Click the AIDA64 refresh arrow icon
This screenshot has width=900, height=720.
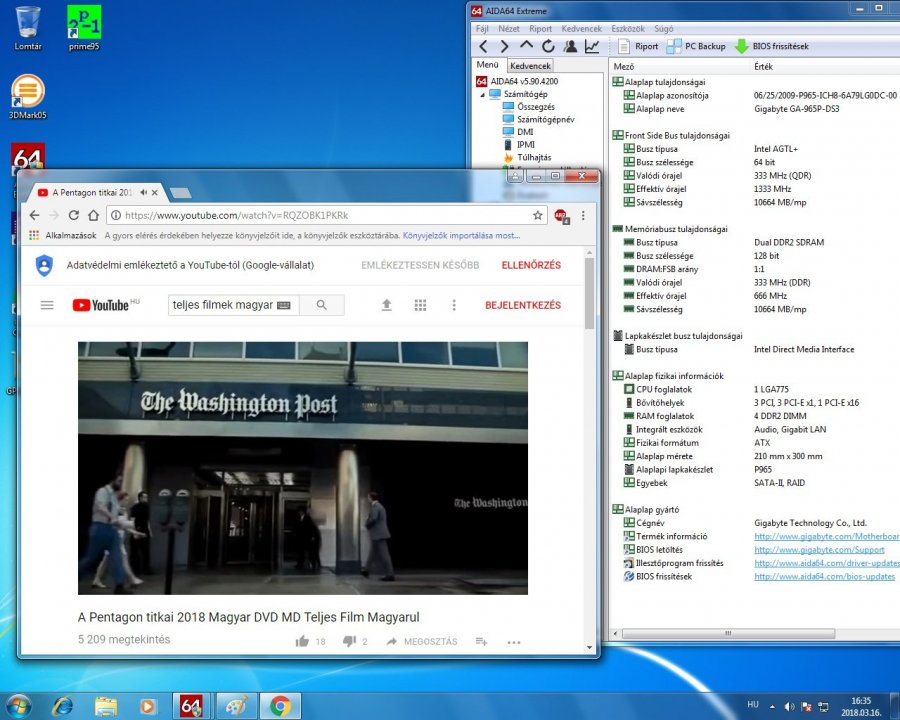point(548,46)
